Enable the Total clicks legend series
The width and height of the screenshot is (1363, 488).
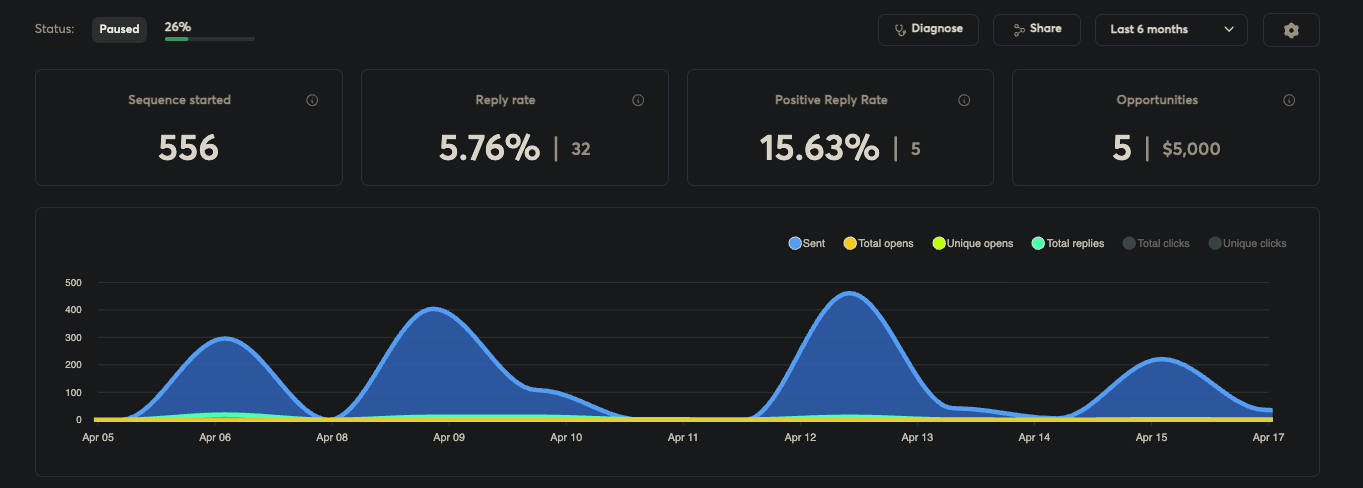click(x=1156, y=243)
